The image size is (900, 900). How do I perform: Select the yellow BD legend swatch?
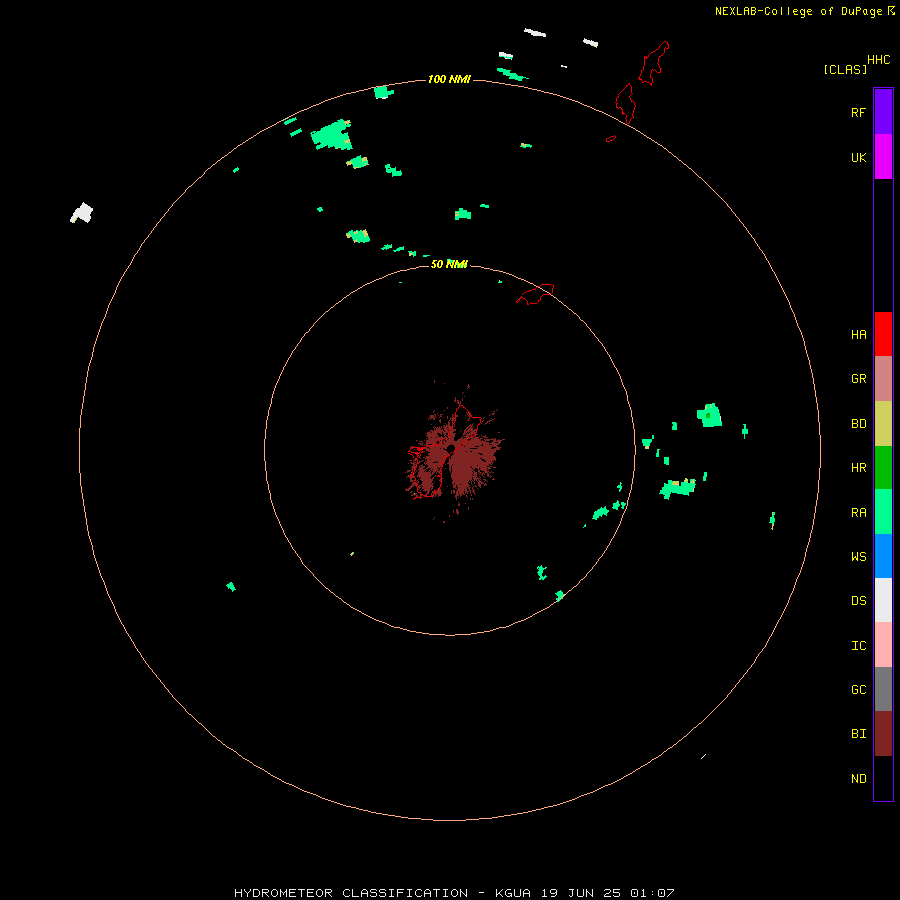pyautogui.click(x=883, y=424)
